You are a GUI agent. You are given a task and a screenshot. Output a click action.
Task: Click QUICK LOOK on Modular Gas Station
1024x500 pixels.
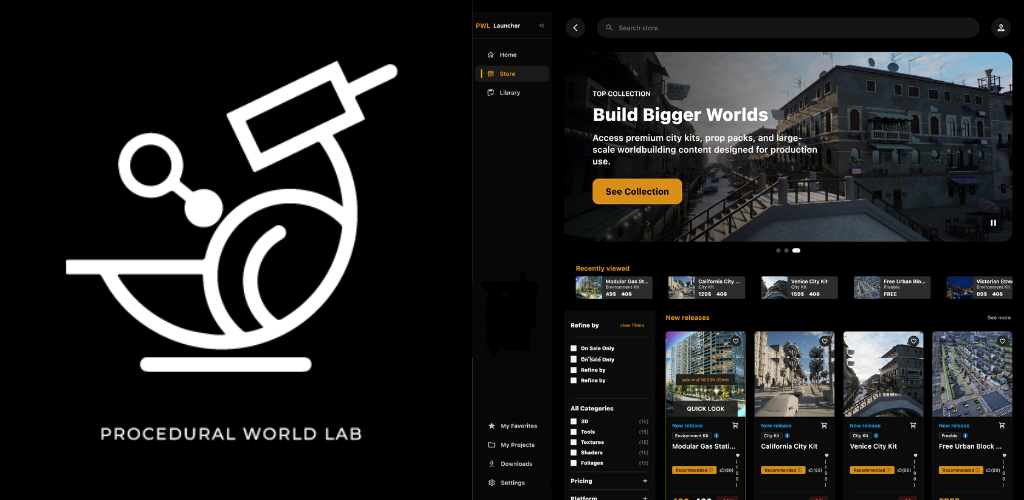(x=705, y=409)
